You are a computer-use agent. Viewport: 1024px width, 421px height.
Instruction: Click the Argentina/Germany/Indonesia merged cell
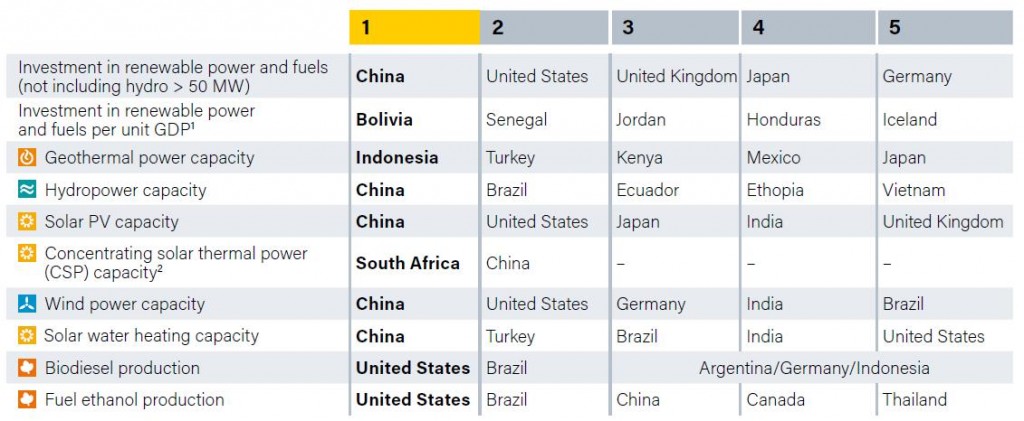coord(814,368)
